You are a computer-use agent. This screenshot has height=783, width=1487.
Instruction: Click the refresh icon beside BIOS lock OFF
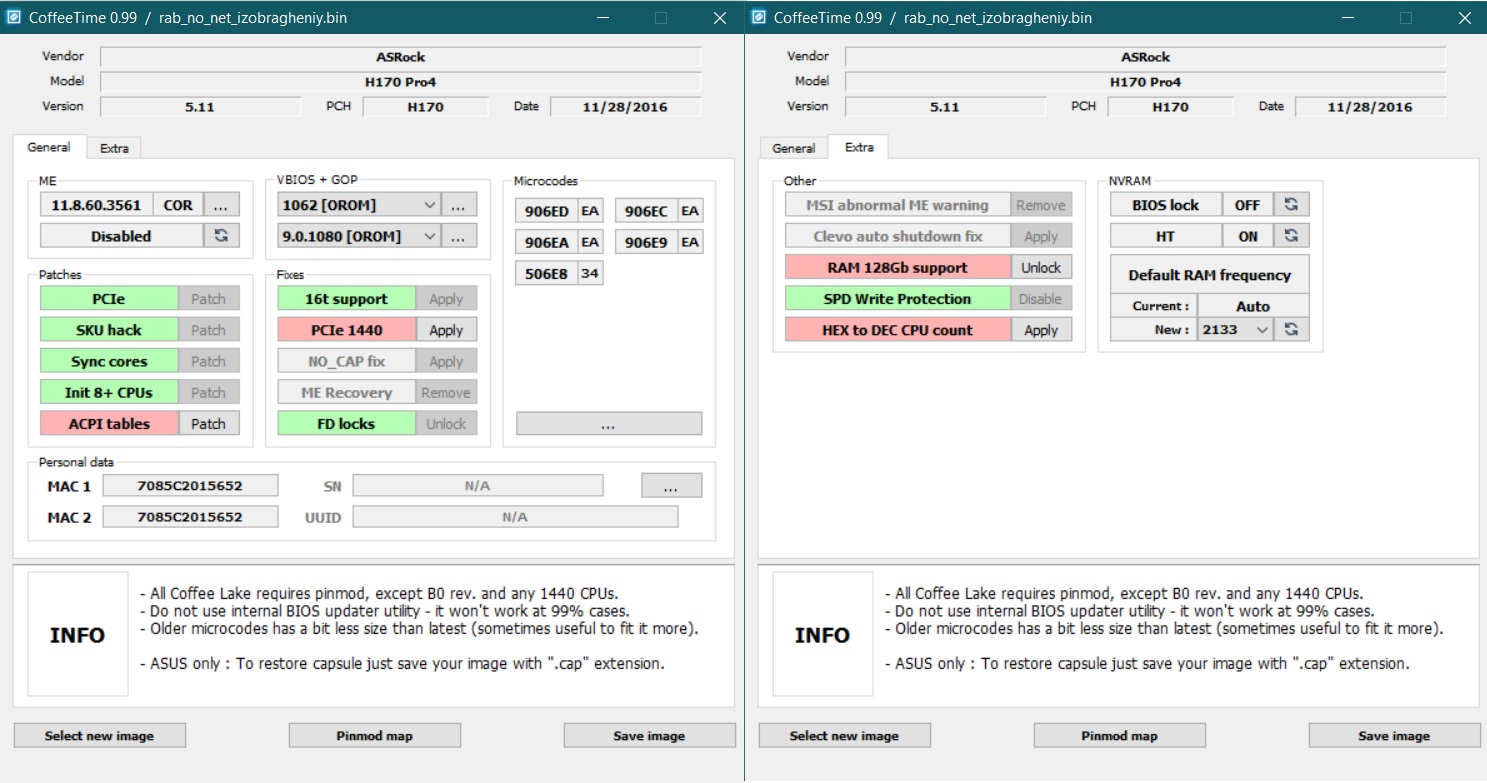1291,205
